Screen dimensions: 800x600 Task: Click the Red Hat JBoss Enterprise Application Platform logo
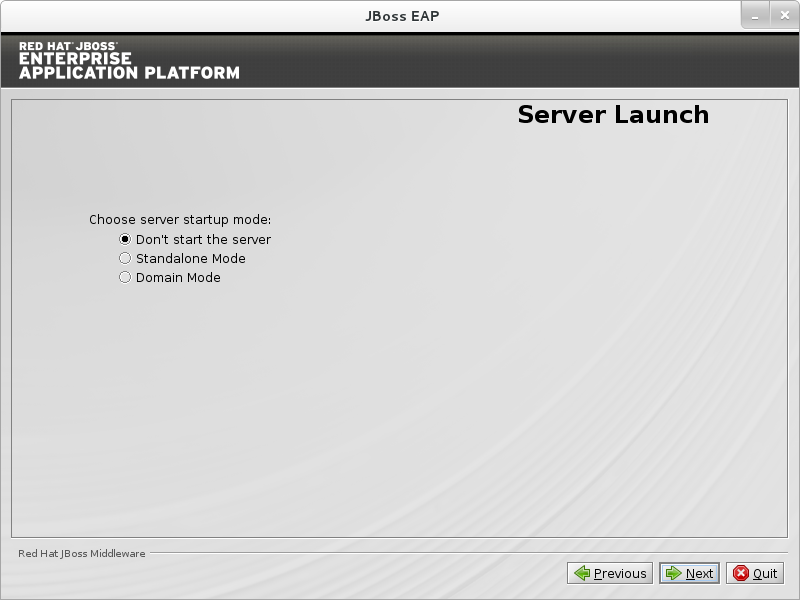[x=129, y=60]
